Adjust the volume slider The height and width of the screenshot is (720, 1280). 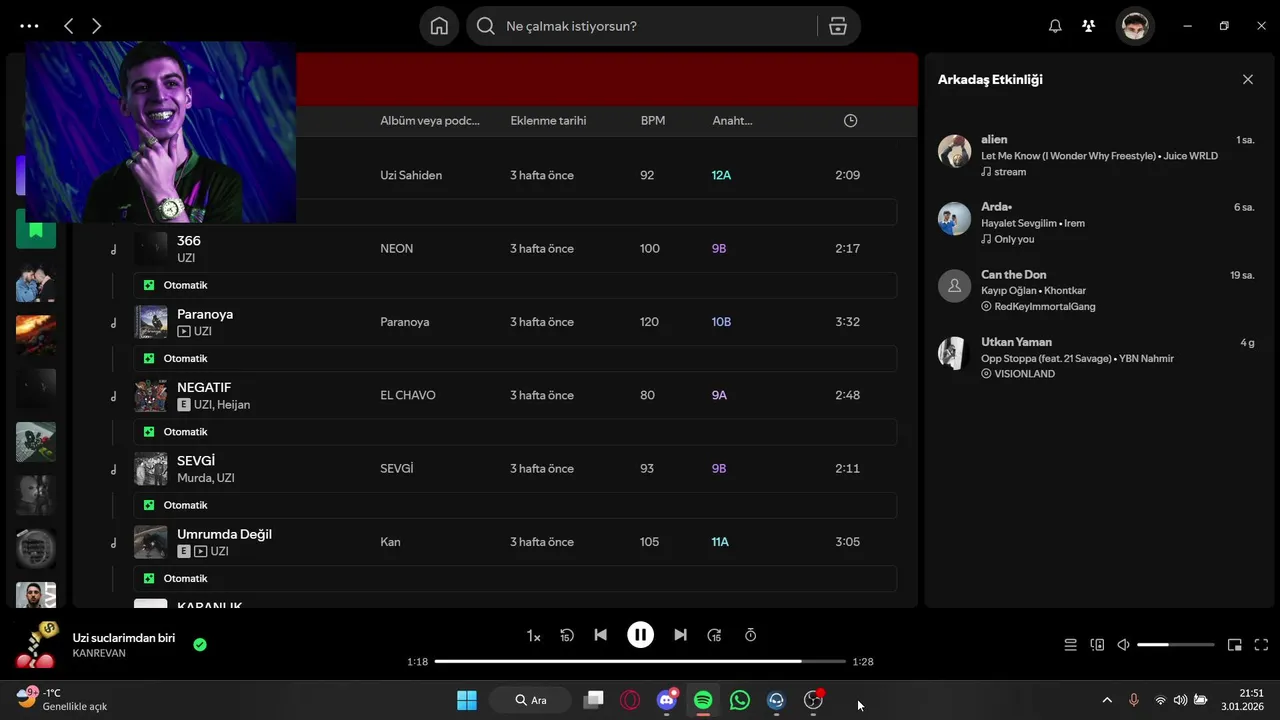point(1176,645)
